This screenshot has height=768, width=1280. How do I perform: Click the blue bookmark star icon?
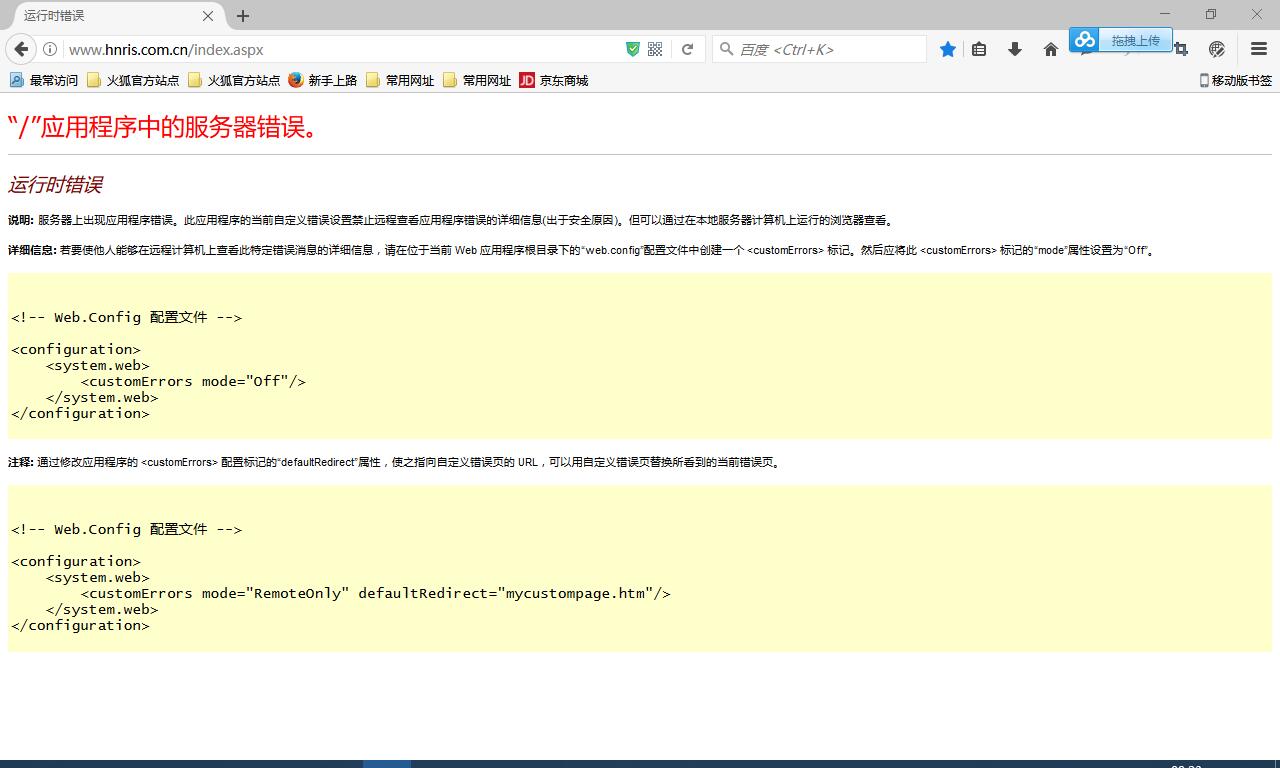(947, 49)
